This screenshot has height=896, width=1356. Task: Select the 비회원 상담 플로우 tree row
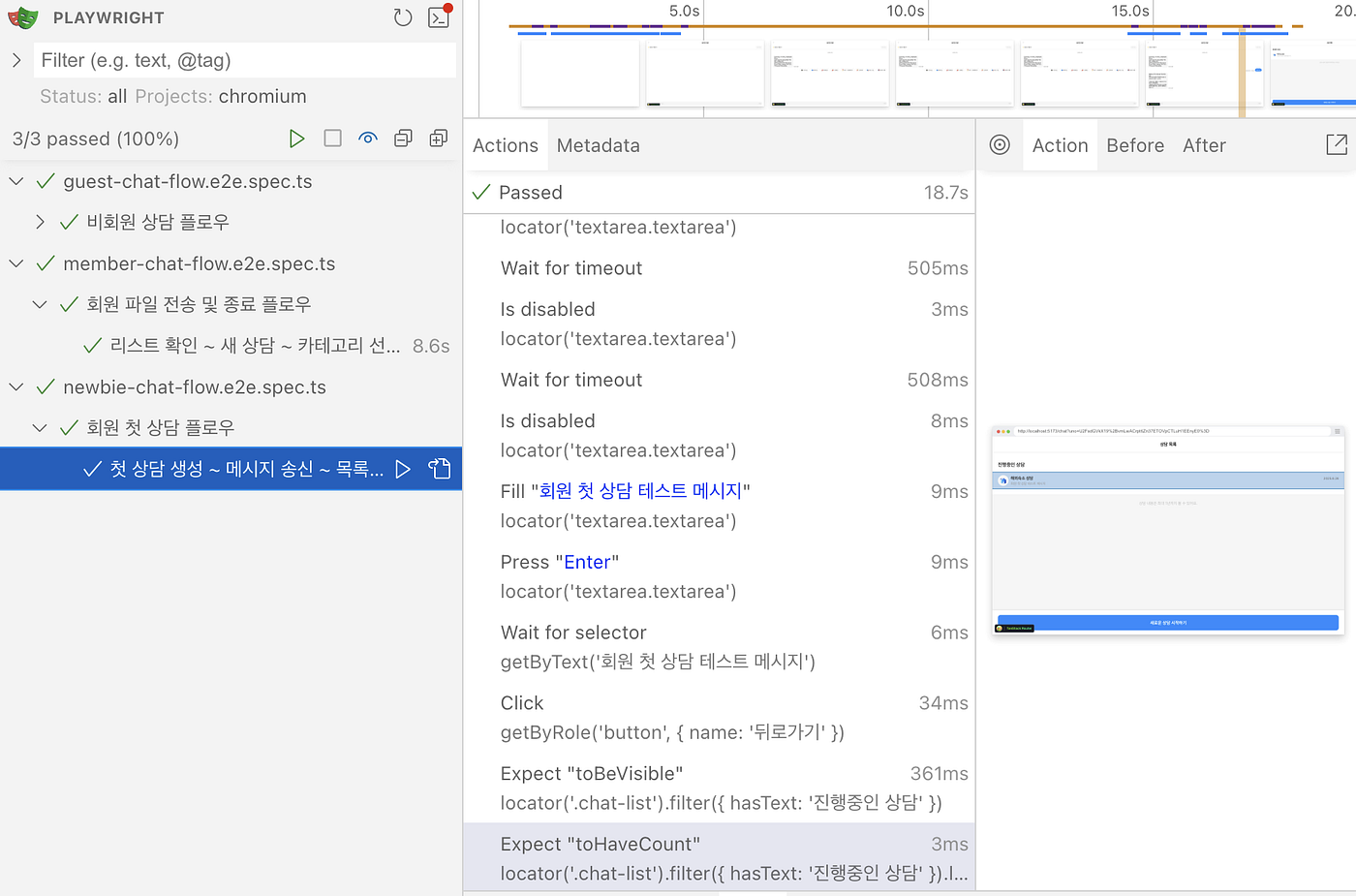231,222
